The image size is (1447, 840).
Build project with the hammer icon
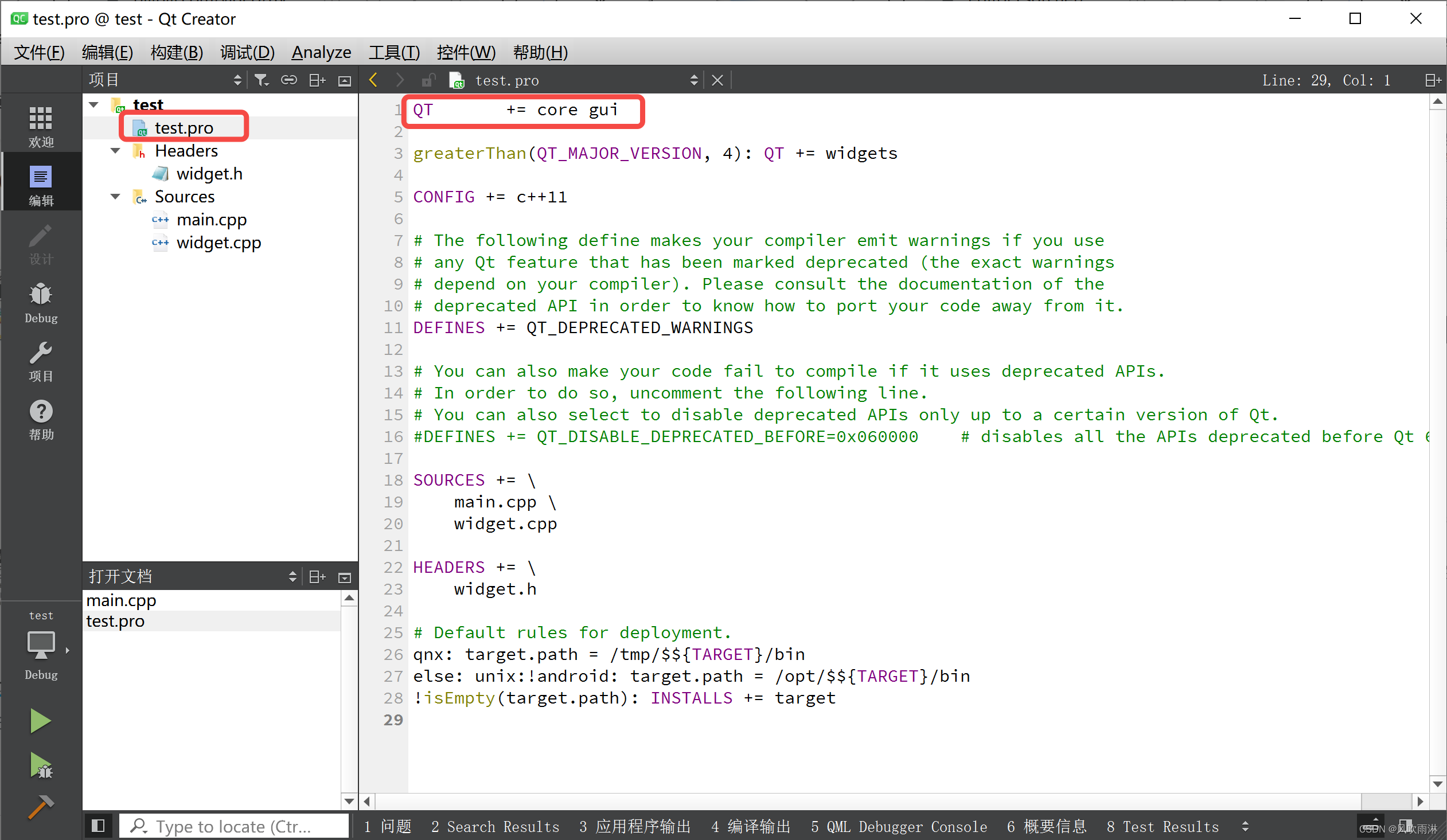coord(40,807)
